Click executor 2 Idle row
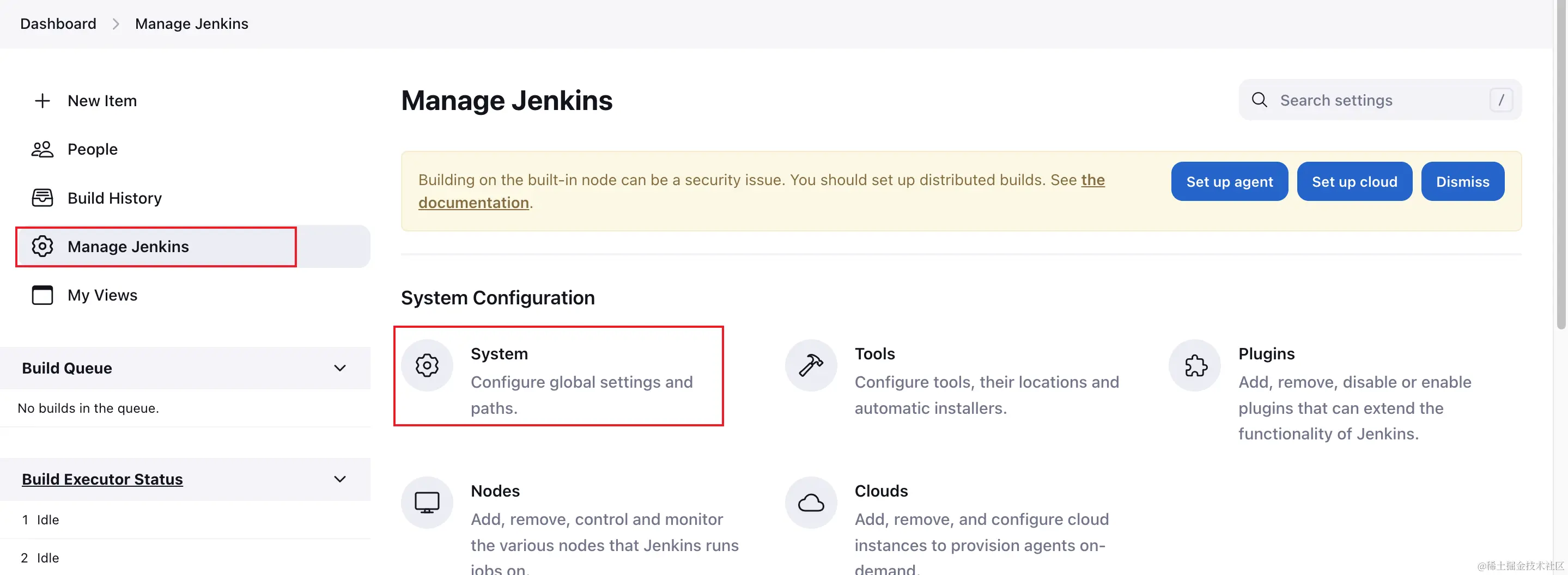The height and width of the screenshot is (575, 1568). click(x=185, y=558)
